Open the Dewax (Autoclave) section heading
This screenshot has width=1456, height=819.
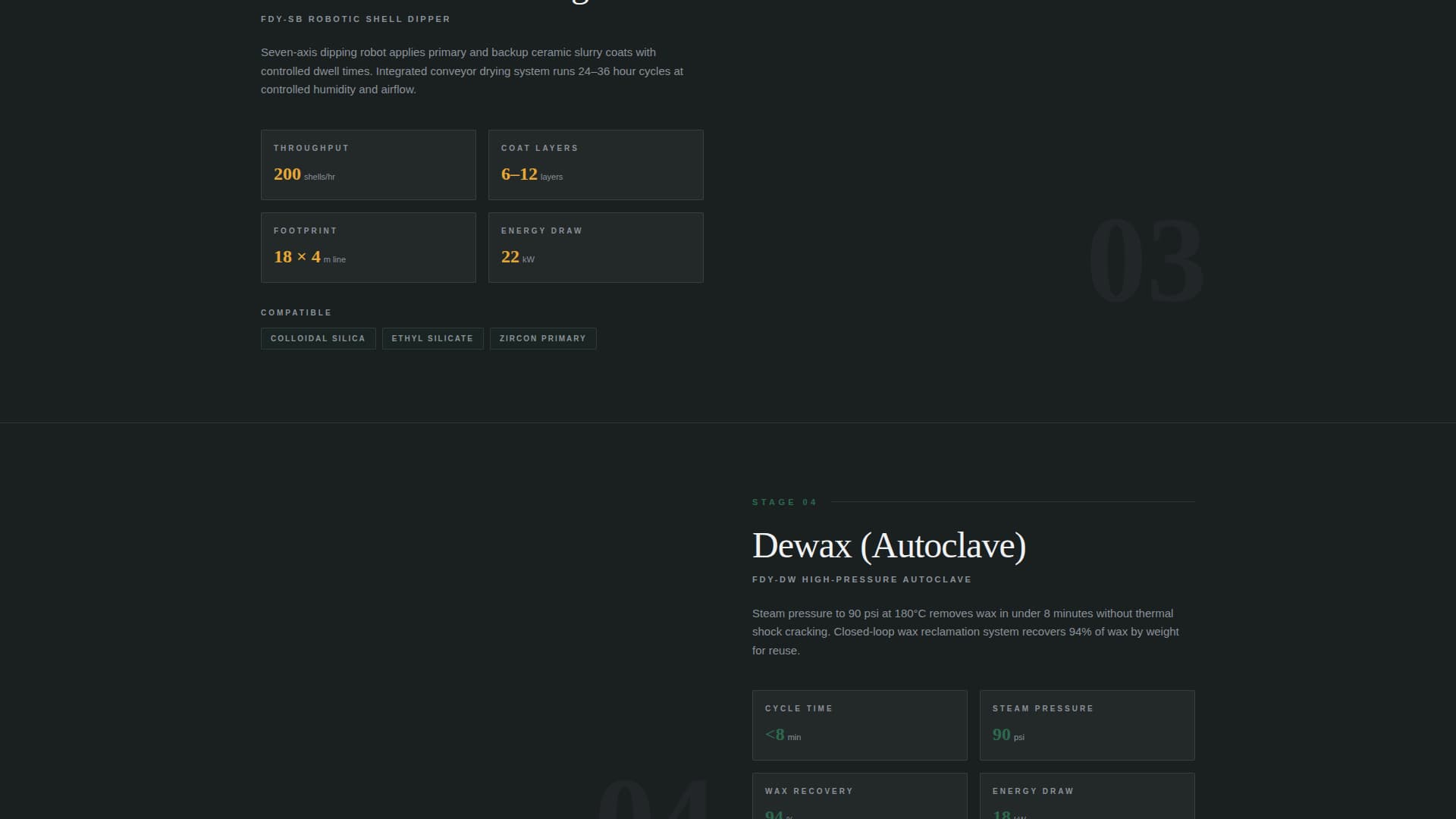[x=889, y=545]
